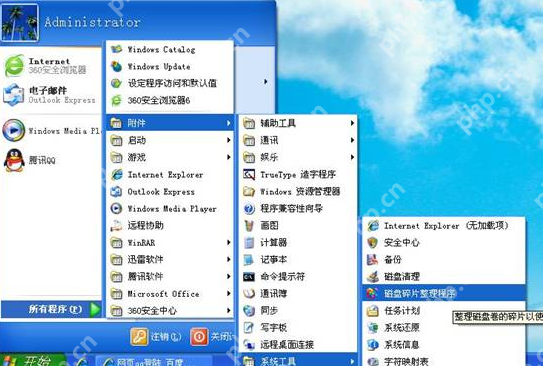The image size is (543, 366).
Task: Open 命令提示符 command prompt icon
Action: point(249,276)
